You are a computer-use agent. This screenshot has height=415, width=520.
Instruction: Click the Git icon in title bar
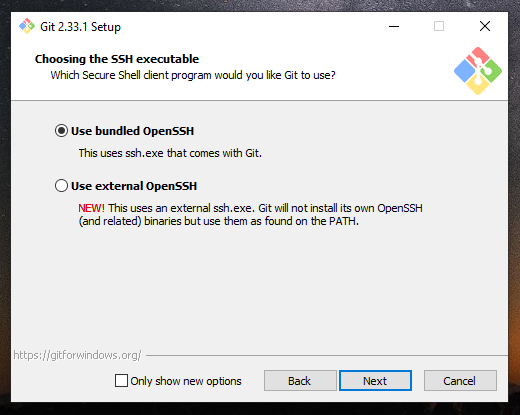(27, 26)
